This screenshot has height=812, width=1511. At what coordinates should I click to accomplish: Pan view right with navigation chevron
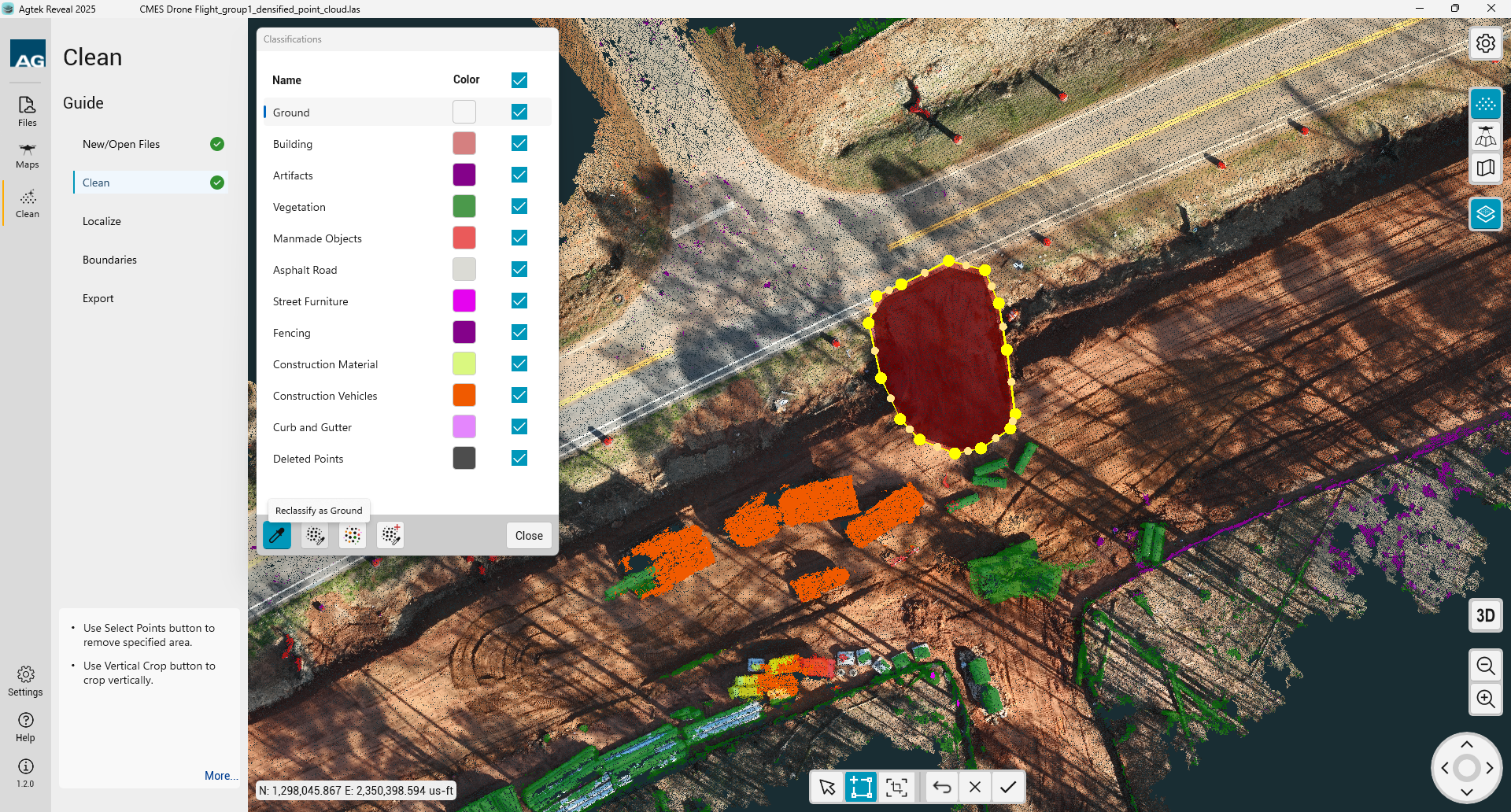(1490, 768)
